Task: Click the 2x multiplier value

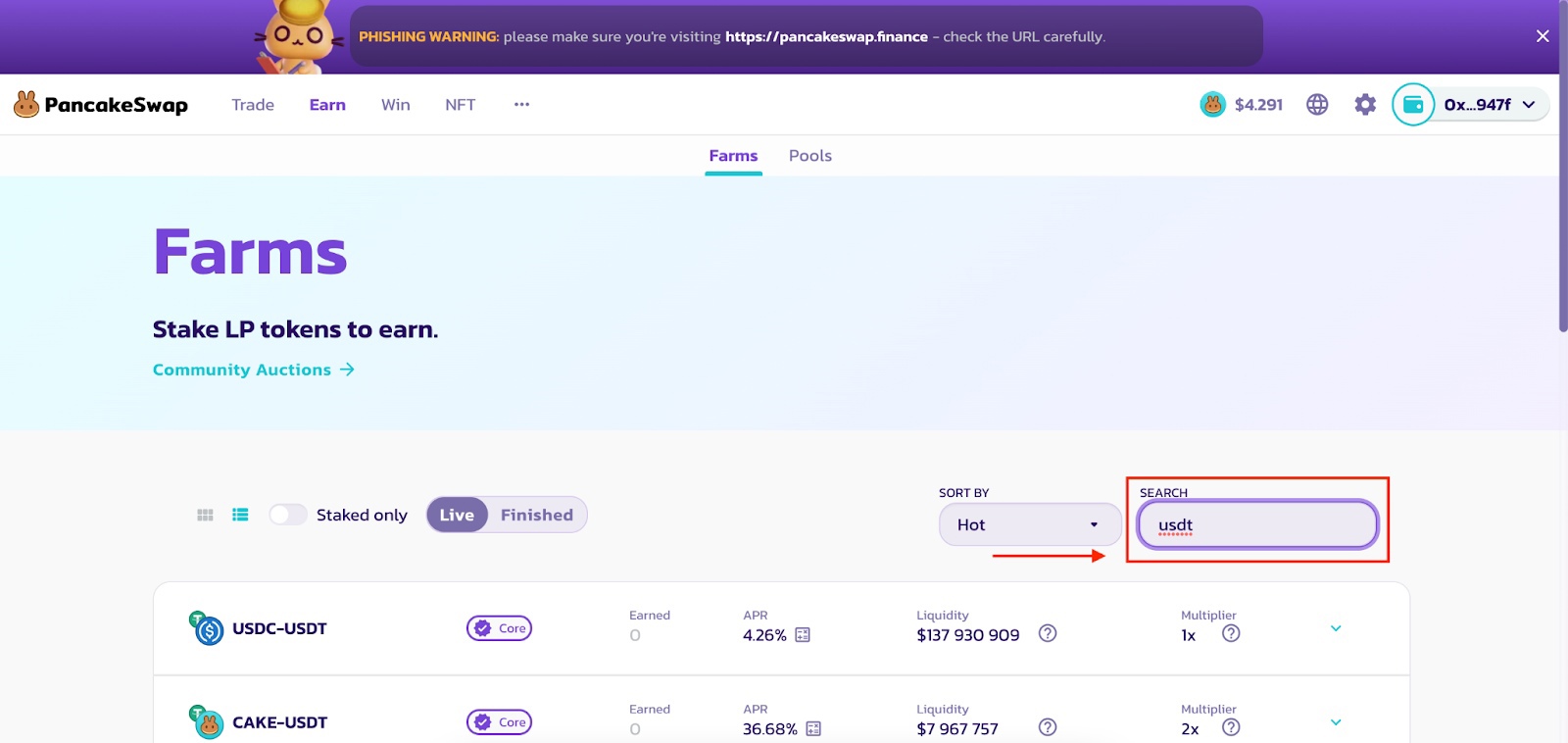Action: click(1190, 729)
